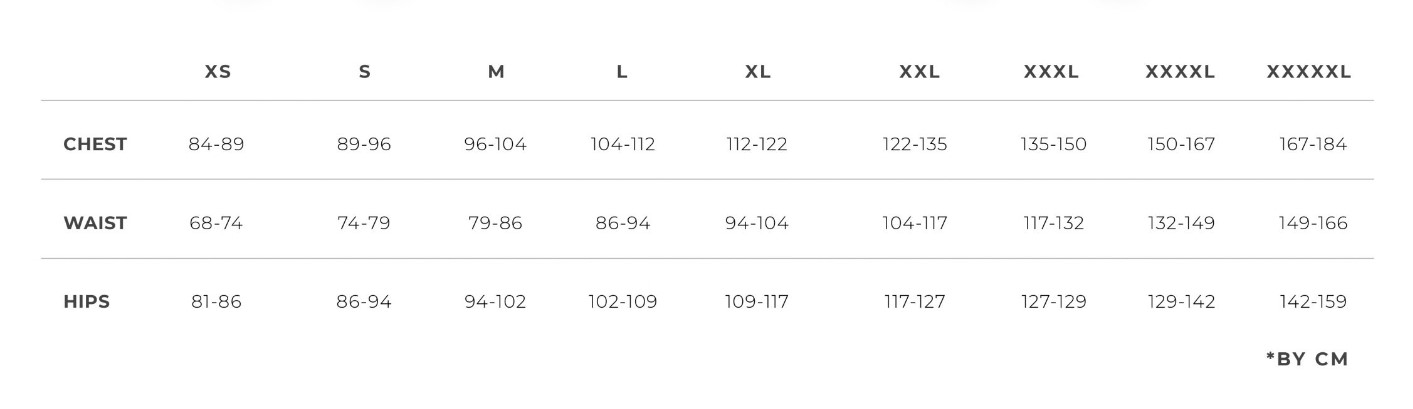Click hips measurement 81-86

[x=216, y=302]
